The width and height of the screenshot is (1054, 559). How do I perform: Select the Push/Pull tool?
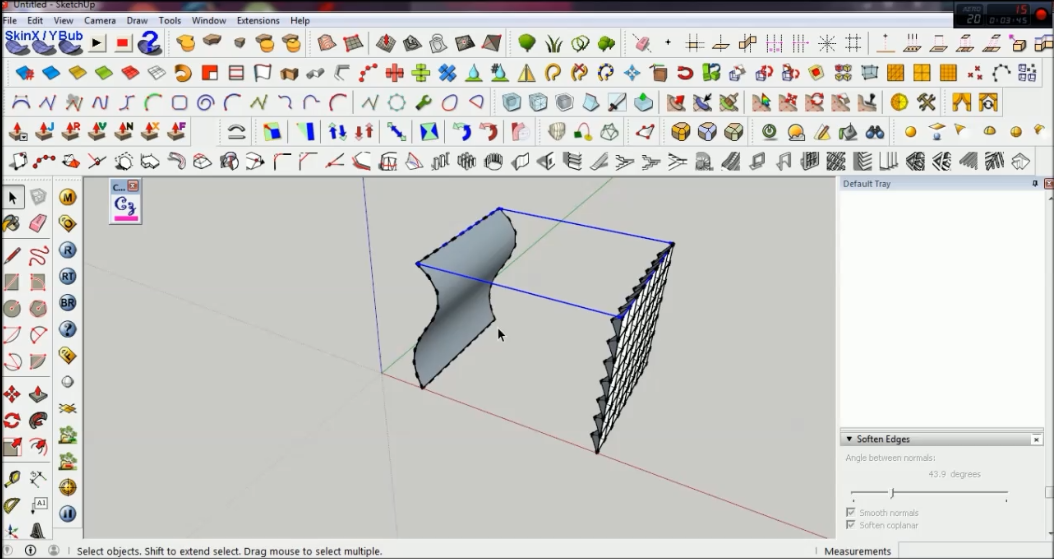click(38, 394)
